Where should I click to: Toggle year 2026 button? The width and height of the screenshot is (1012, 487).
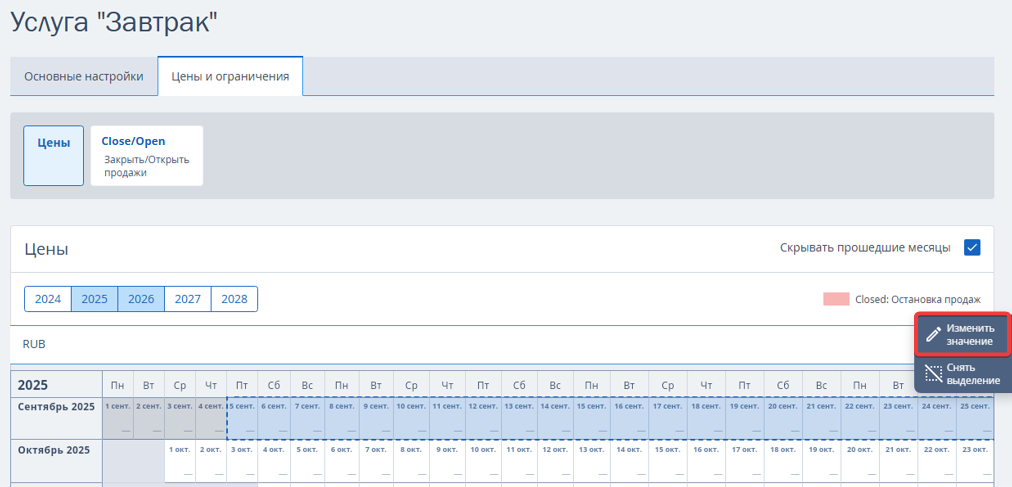coord(141,299)
